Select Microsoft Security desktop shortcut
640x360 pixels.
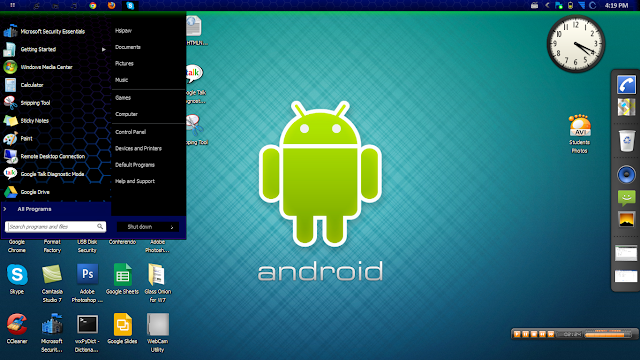(52, 333)
